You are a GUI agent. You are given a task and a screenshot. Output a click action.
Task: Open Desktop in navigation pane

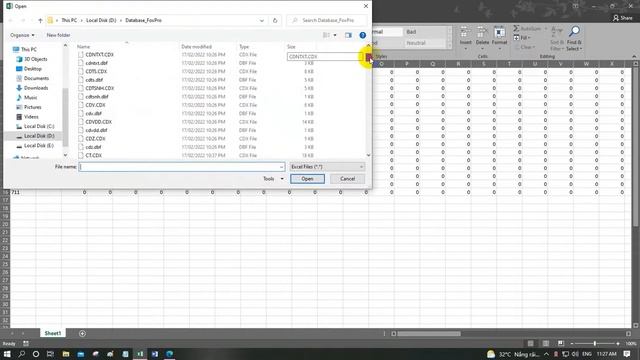click(32, 69)
